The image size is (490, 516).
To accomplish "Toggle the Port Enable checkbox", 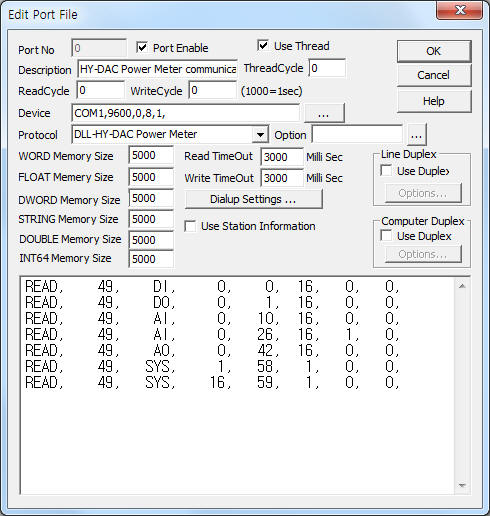I will pyautogui.click(x=142, y=47).
